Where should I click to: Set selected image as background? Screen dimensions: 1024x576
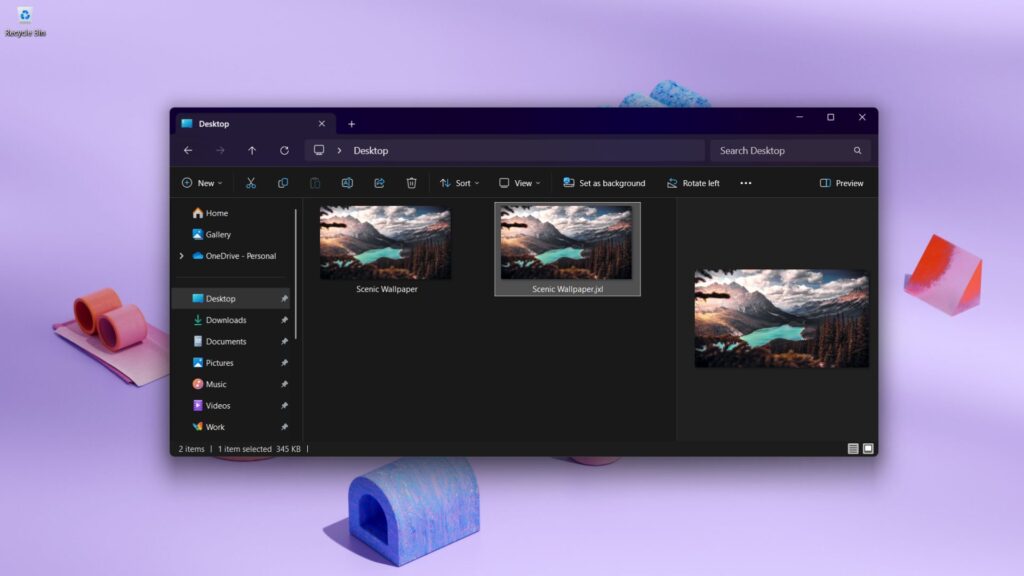[604, 183]
